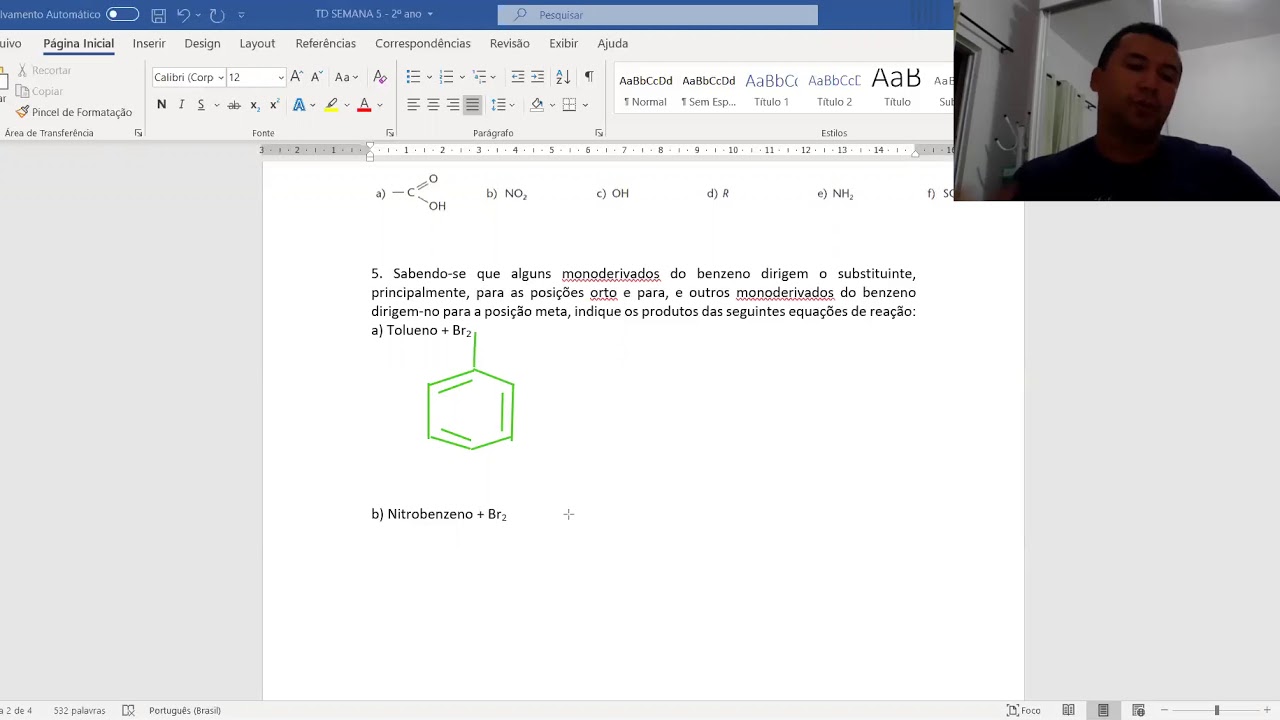Toggle strikethrough formatting

(234, 105)
